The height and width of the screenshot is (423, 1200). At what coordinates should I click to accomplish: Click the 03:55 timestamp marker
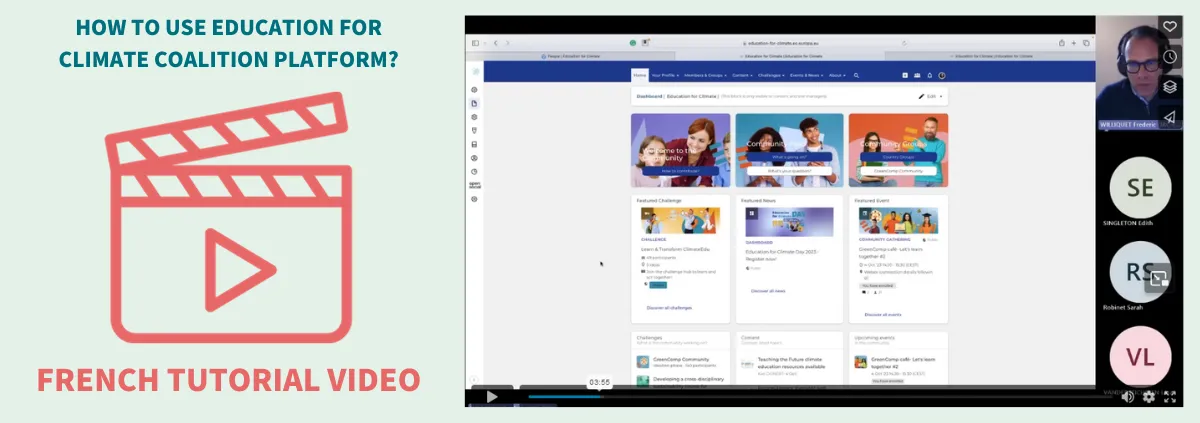599,382
